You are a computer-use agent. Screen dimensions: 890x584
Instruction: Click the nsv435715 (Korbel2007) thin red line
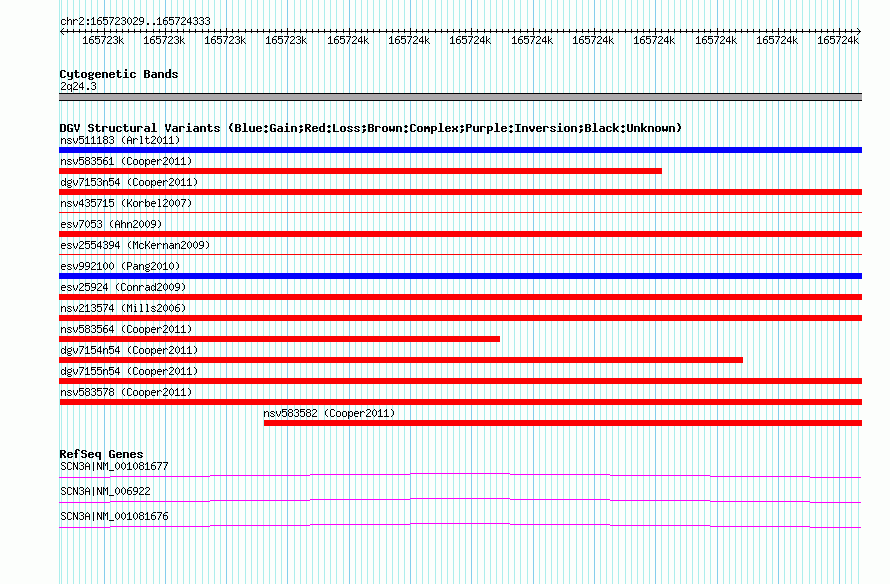[x=460, y=212]
